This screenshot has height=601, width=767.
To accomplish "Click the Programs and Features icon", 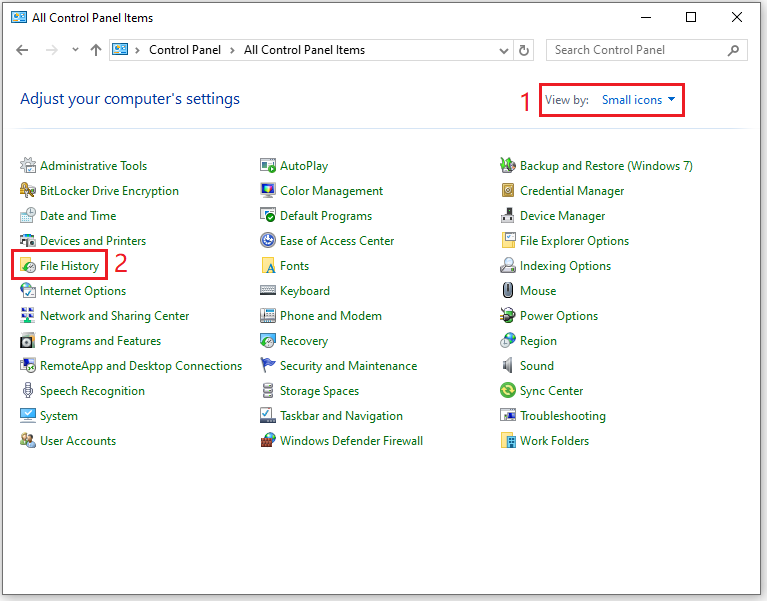I will [28, 340].
